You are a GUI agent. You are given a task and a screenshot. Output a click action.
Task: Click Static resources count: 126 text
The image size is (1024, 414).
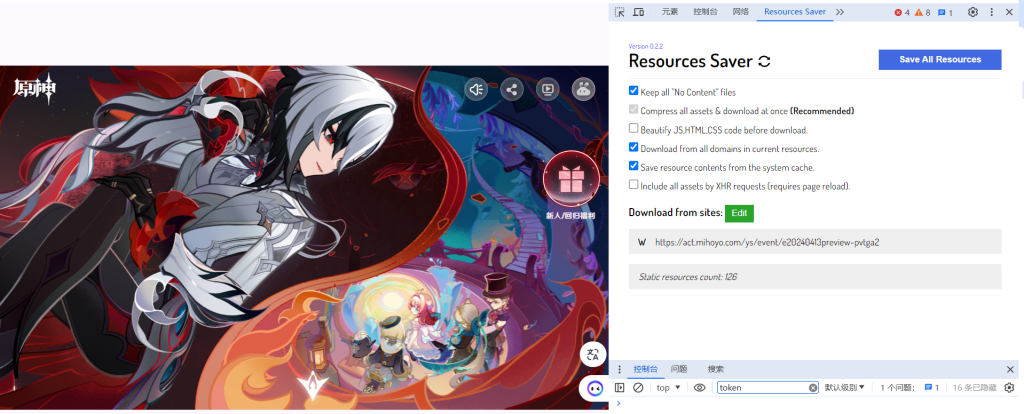click(x=688, y=277)
